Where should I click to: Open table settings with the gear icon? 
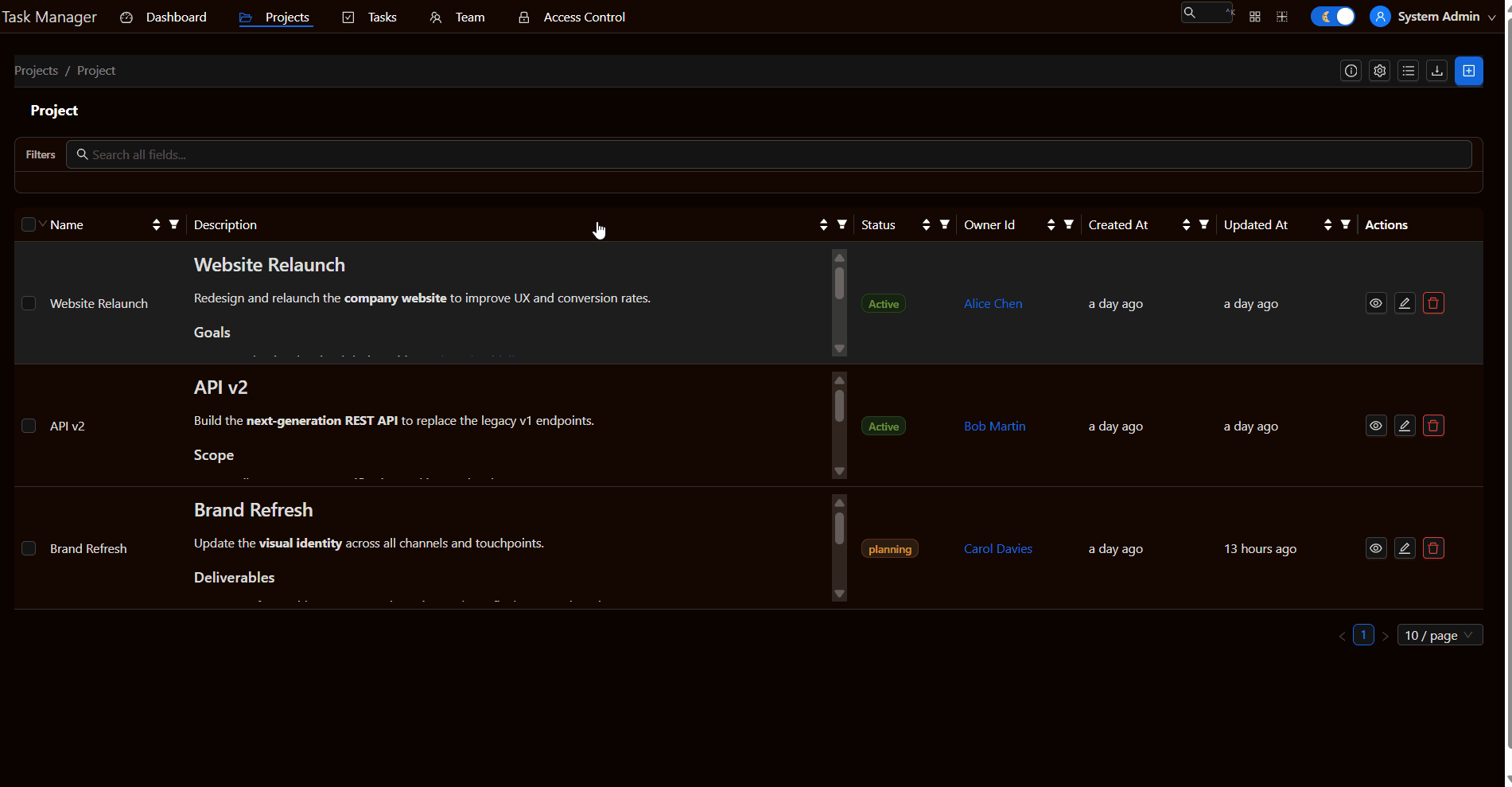[x=1379, y=71]
